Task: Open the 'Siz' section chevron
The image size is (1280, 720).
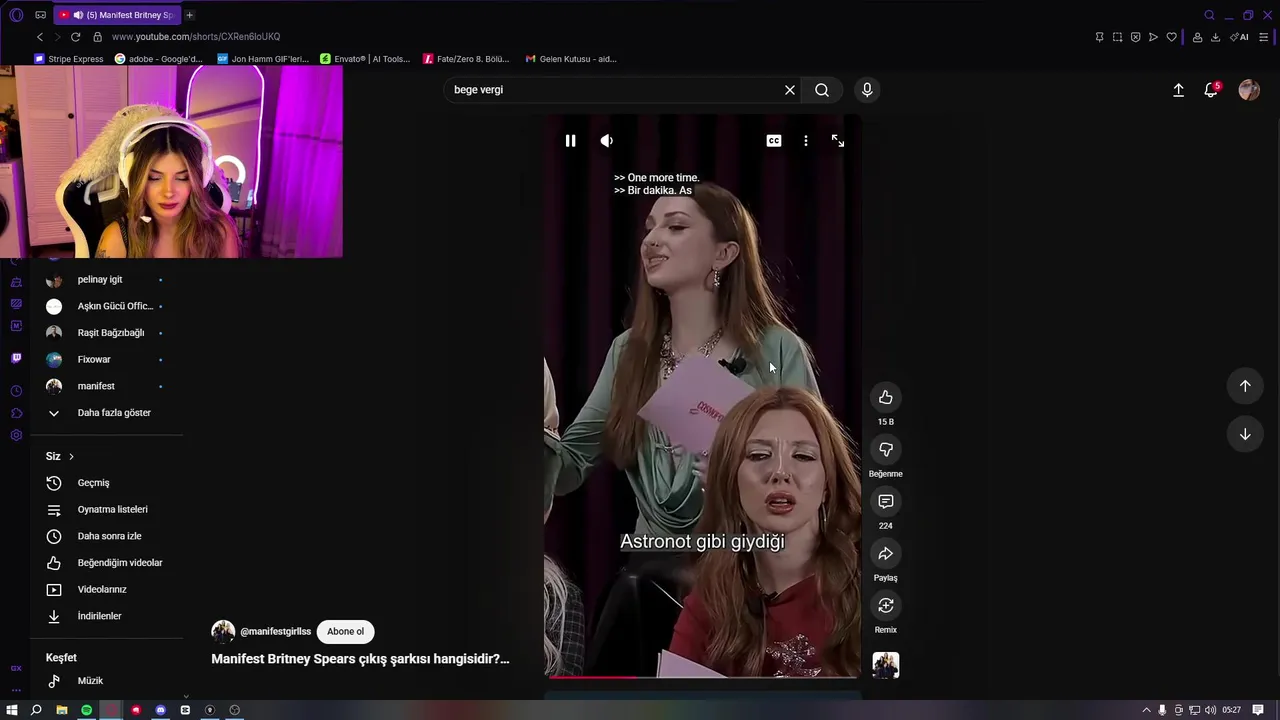Action: [71, 457]
